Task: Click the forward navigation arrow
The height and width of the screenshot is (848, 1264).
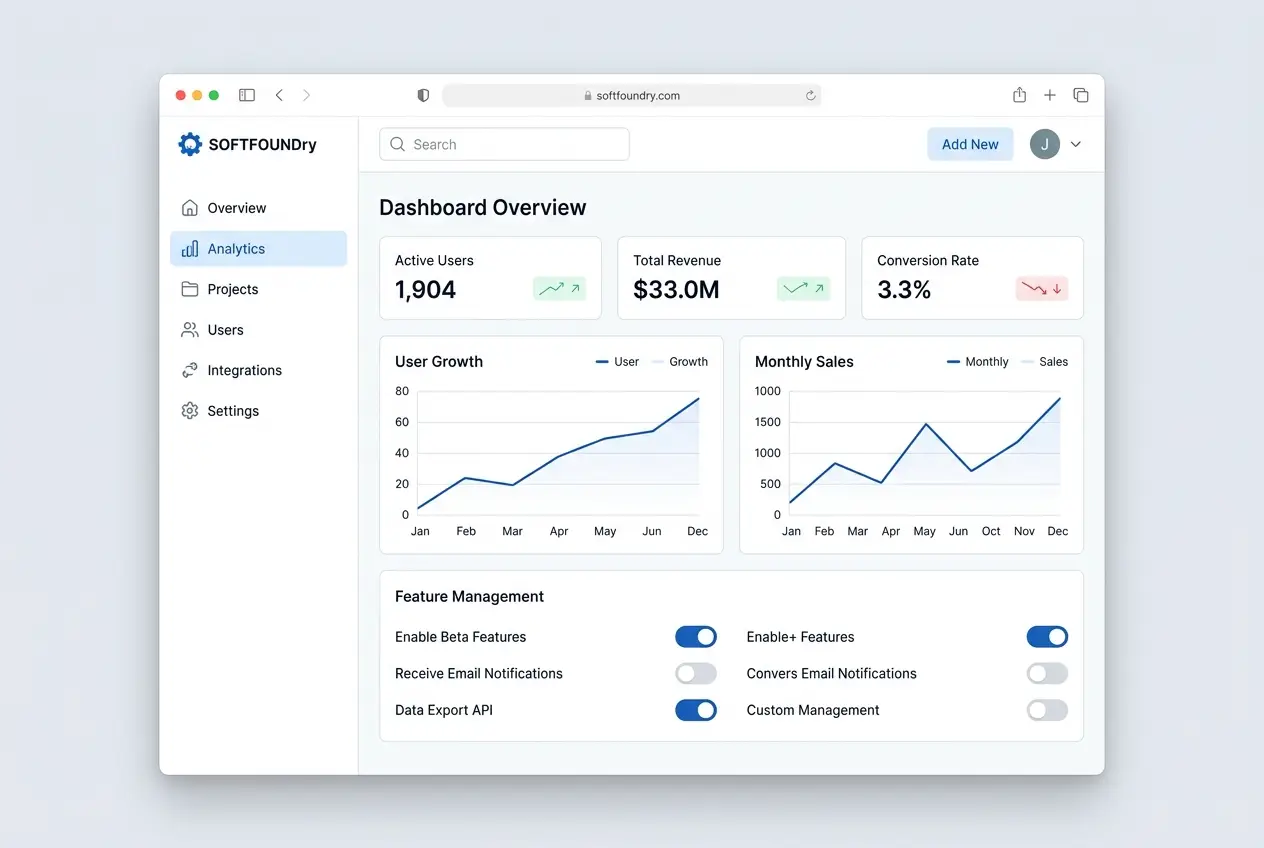Action: [307, 94]
